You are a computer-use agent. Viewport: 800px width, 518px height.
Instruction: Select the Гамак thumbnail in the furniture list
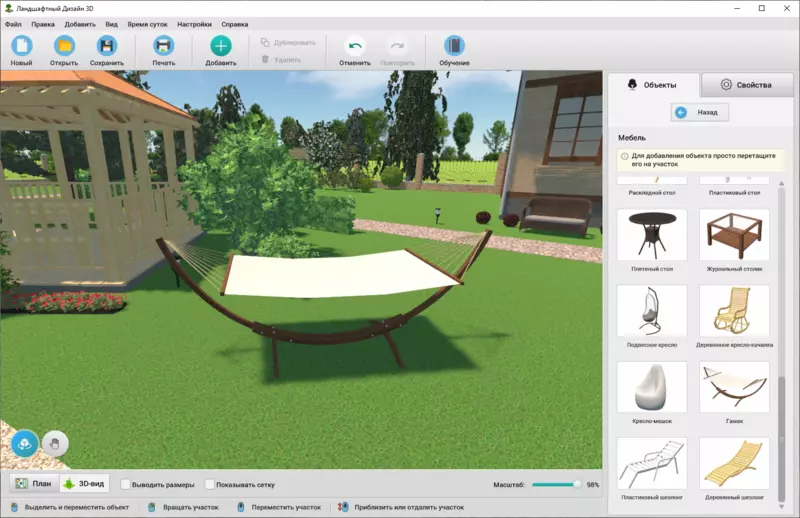(x=734, y=387)
